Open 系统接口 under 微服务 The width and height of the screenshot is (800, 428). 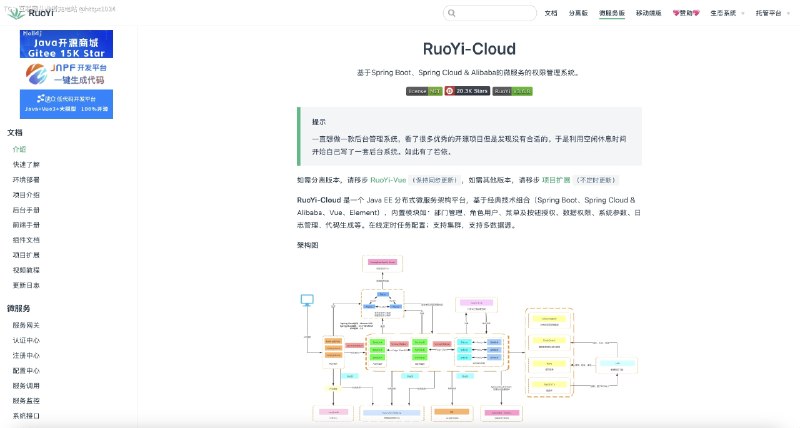pyautogui.click(x=26, y=416)
